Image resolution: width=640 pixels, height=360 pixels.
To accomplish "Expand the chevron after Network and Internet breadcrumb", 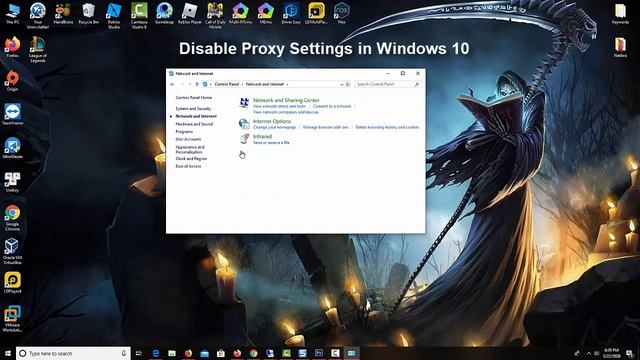I will click(x=287, y=84).
